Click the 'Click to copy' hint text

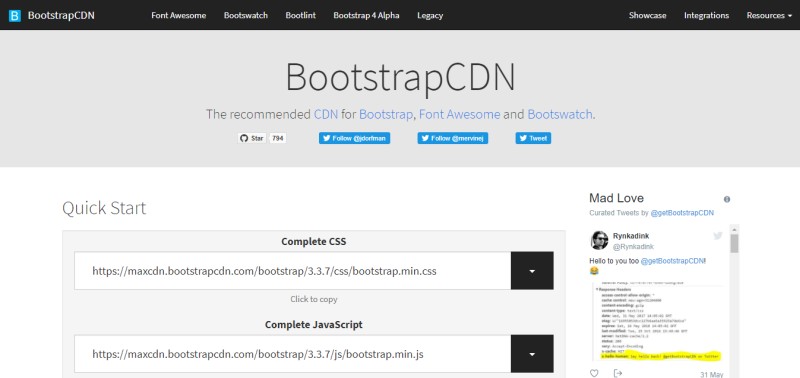click(314, 299)
